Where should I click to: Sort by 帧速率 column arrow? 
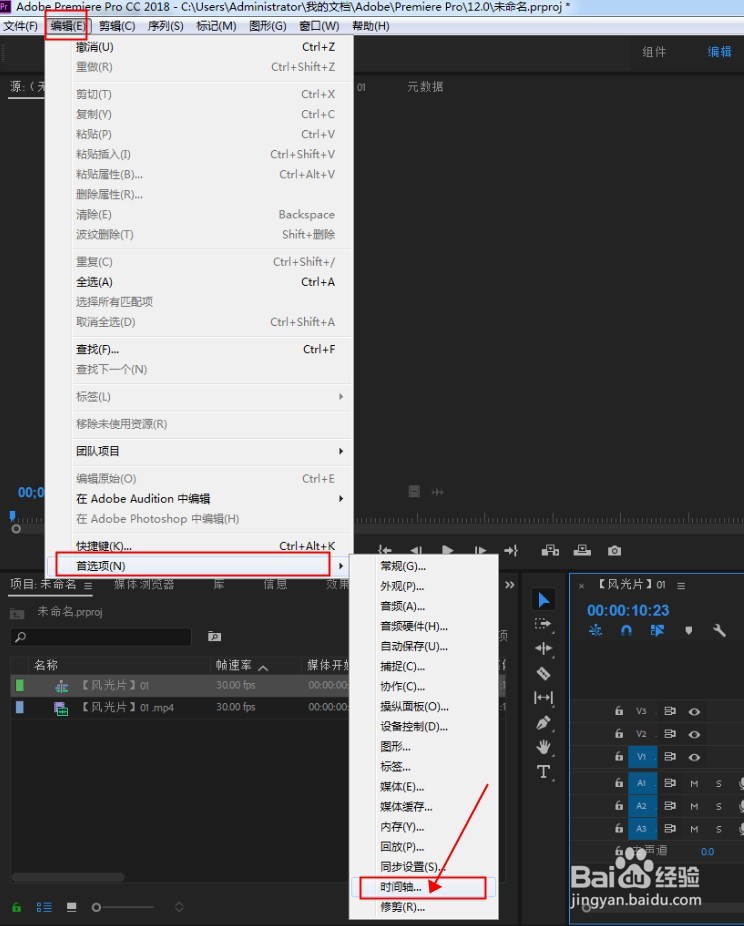pos(263,667)
